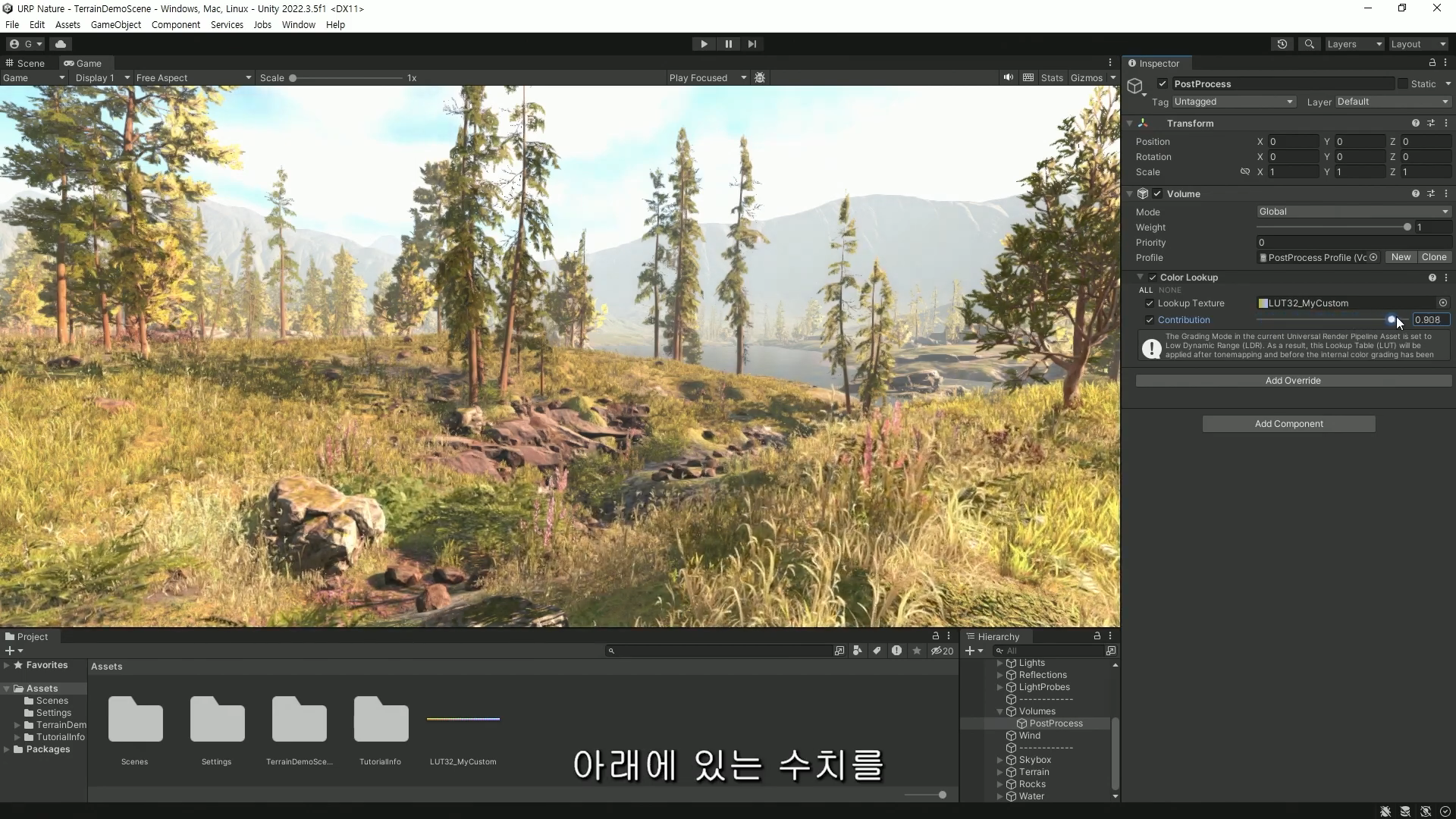Click the Weight slider handle

tap(1407, 227)
